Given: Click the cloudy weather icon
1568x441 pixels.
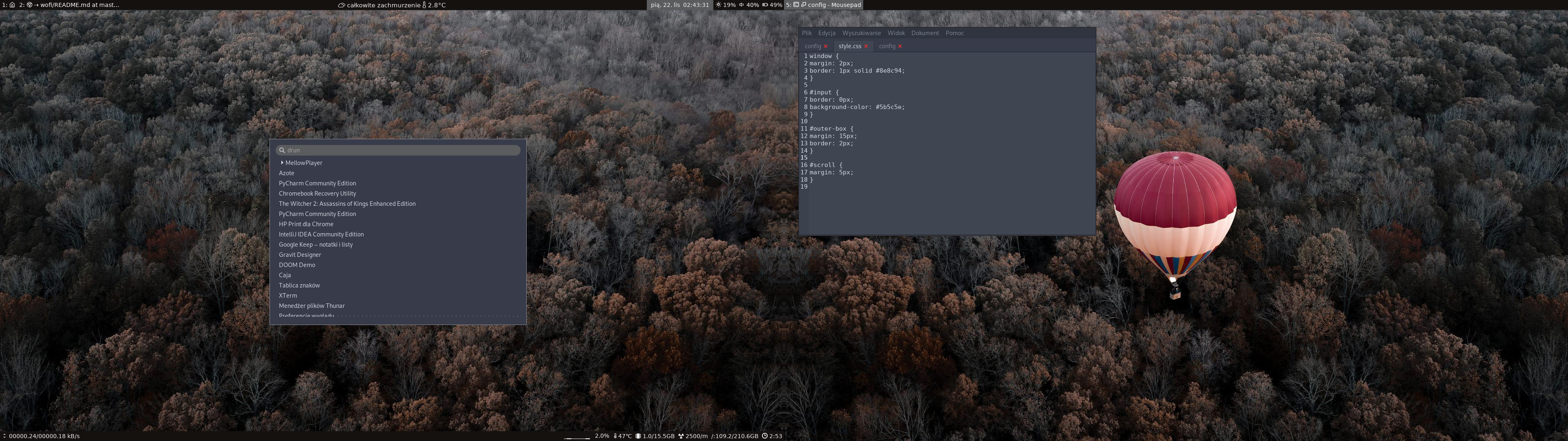Looking at the screenshot, I should point(341,5).
